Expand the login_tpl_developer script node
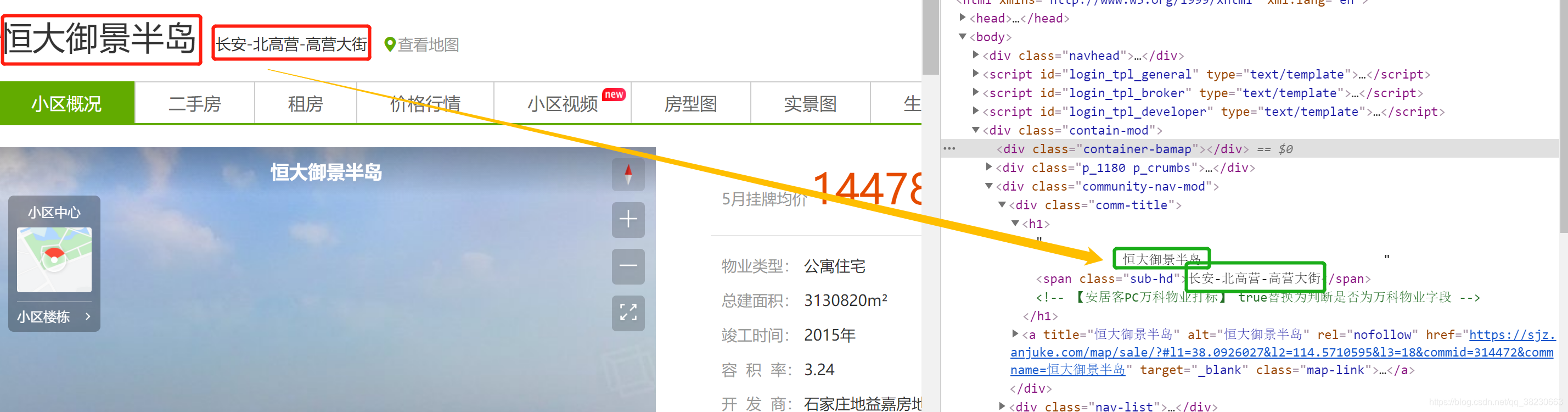Image resolution: width=1568 pixels, height=412 pixels. point(976,111)
